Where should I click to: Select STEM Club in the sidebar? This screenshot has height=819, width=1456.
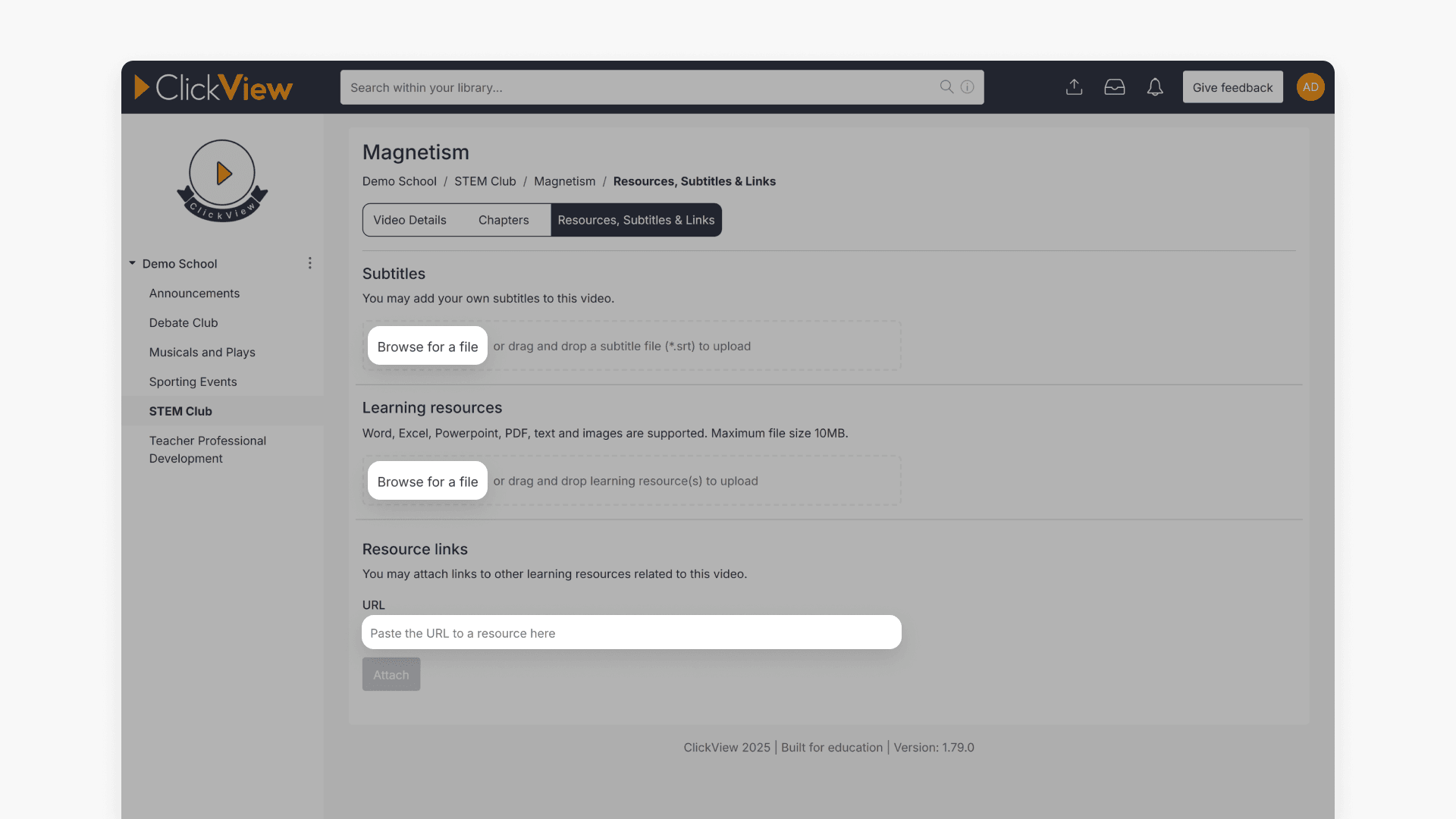tap(180, 411)
